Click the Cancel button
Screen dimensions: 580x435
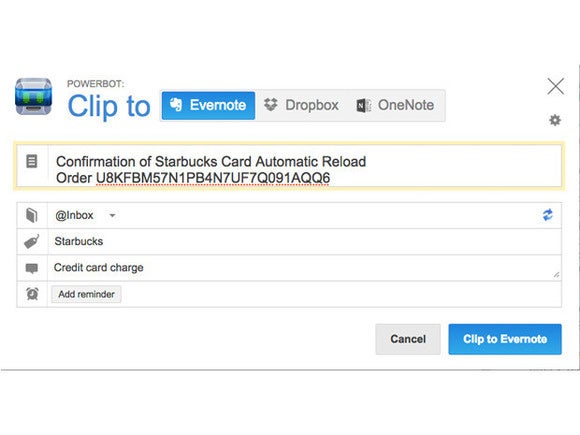click(x=408, y=339)
